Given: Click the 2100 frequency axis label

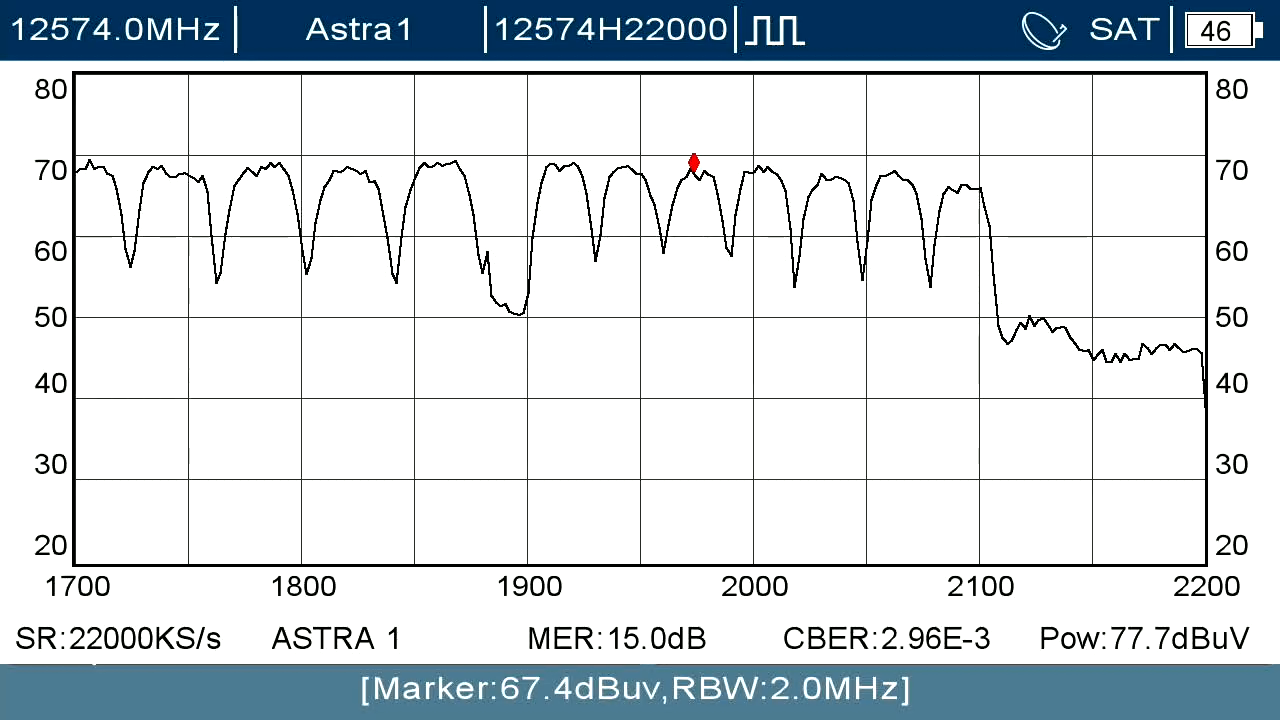Looking at the screenshot, I should pyautogui.click(x=981, y=586).
